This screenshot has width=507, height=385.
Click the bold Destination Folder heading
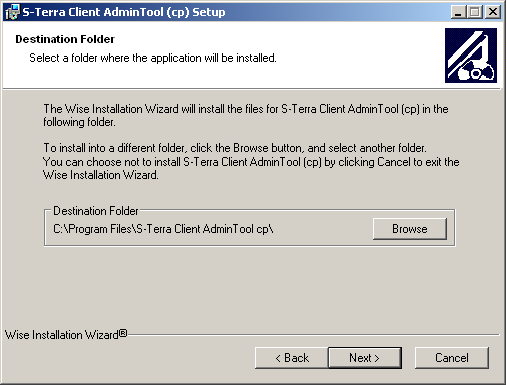pyautogui.click(x=65, y=39)
